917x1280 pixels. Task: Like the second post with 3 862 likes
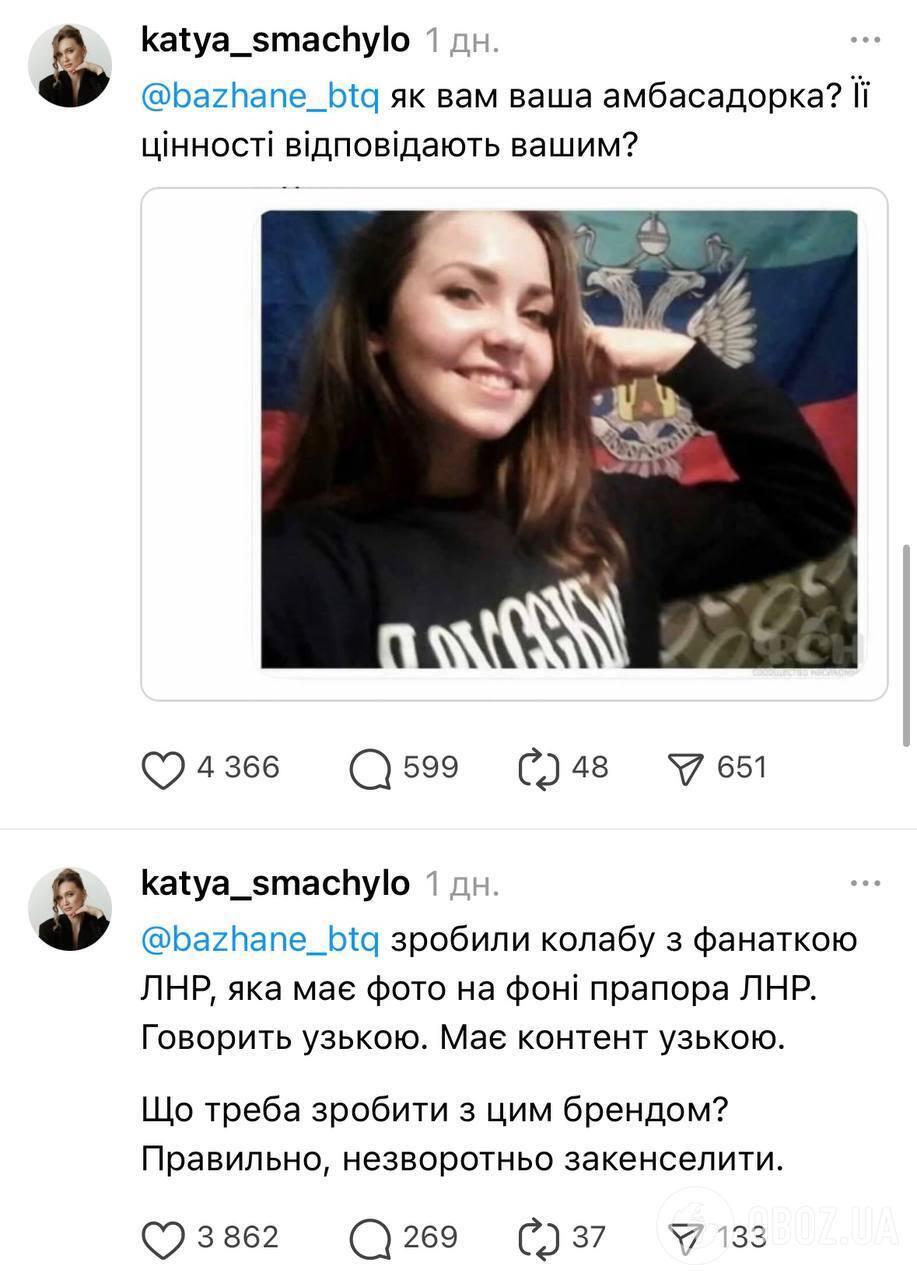click(166, 1237)
